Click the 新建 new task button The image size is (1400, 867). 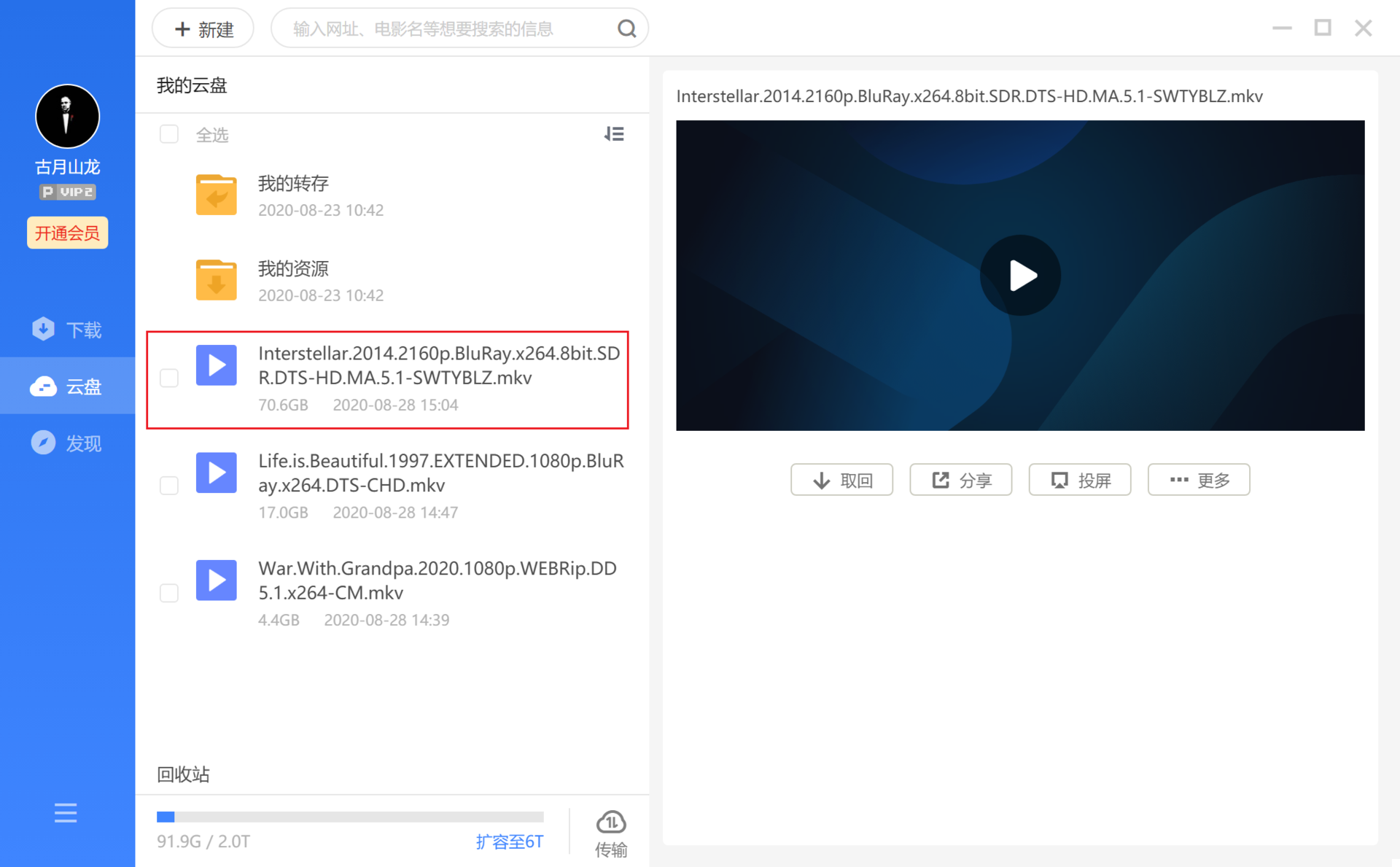202,28
